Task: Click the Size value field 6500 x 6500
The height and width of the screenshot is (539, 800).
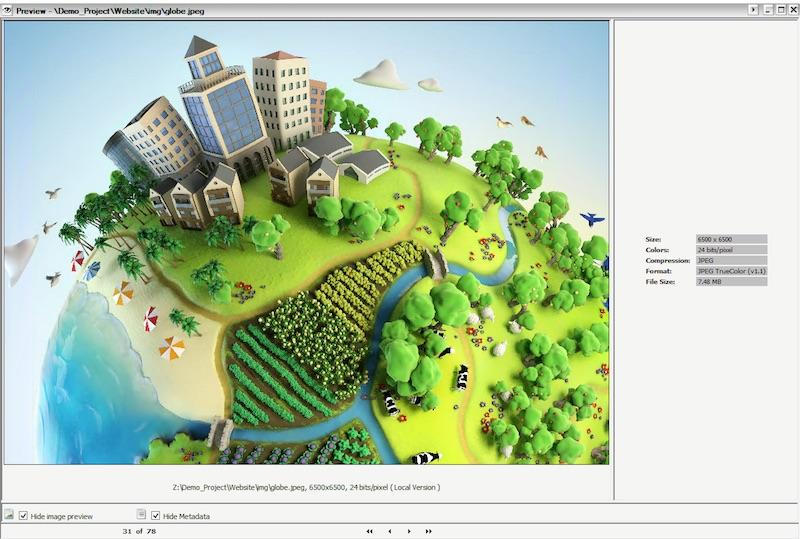Action: click(731, 239)
